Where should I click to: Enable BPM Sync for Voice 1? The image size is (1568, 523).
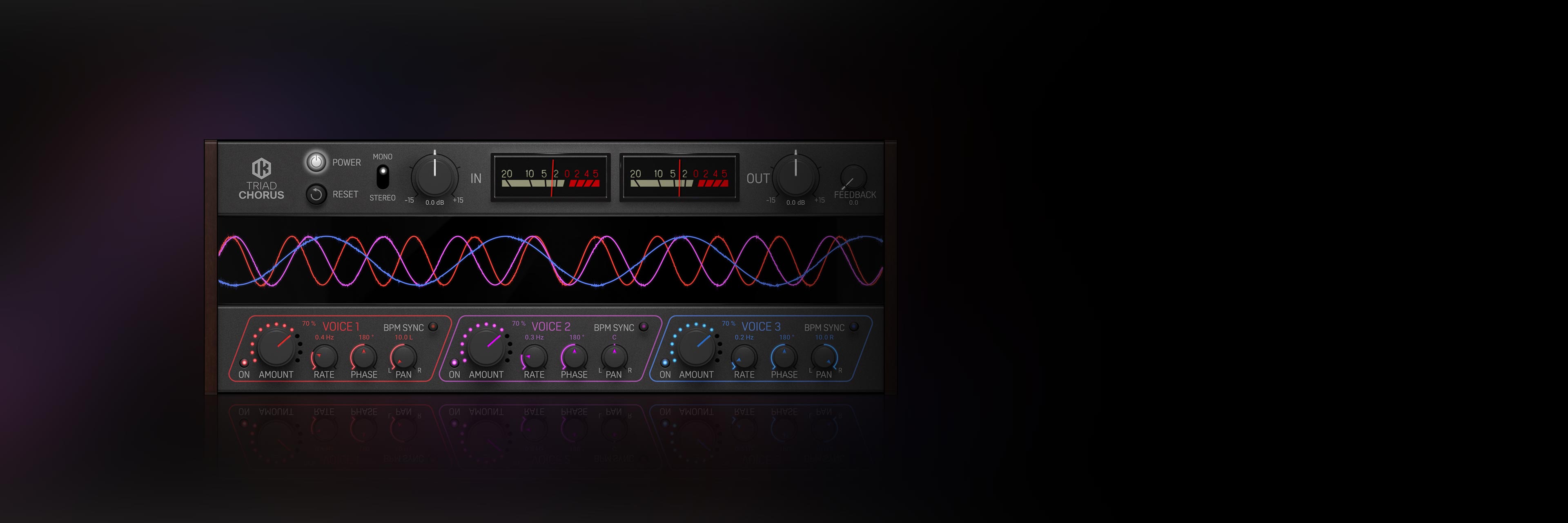(x=433, y=327)
